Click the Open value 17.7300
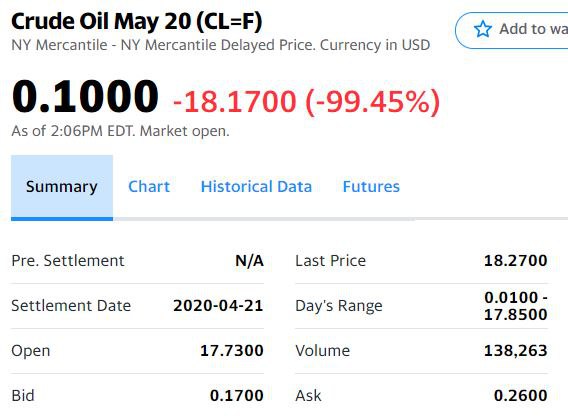 [232, 351]
